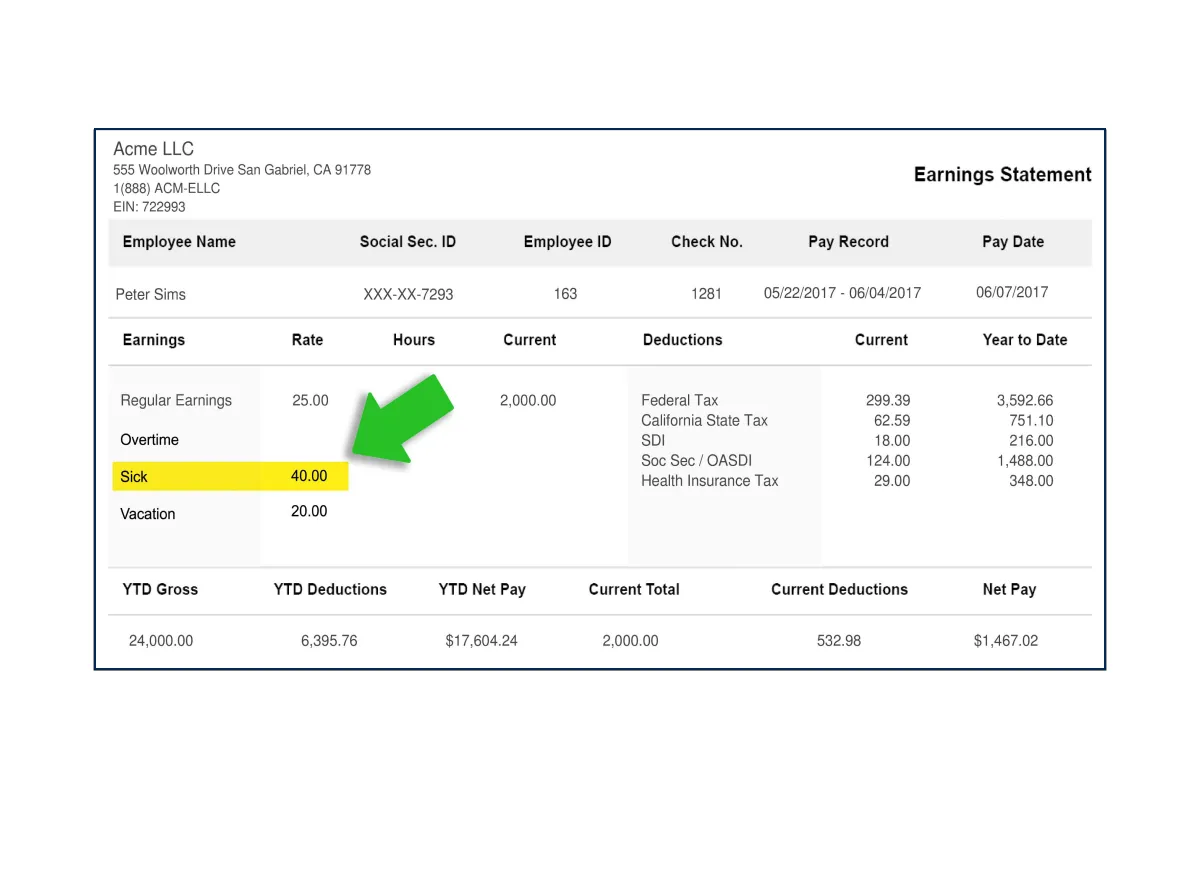1200x880 pixels.
Task: Select the Employee Name column header
Action: (179, 242)
